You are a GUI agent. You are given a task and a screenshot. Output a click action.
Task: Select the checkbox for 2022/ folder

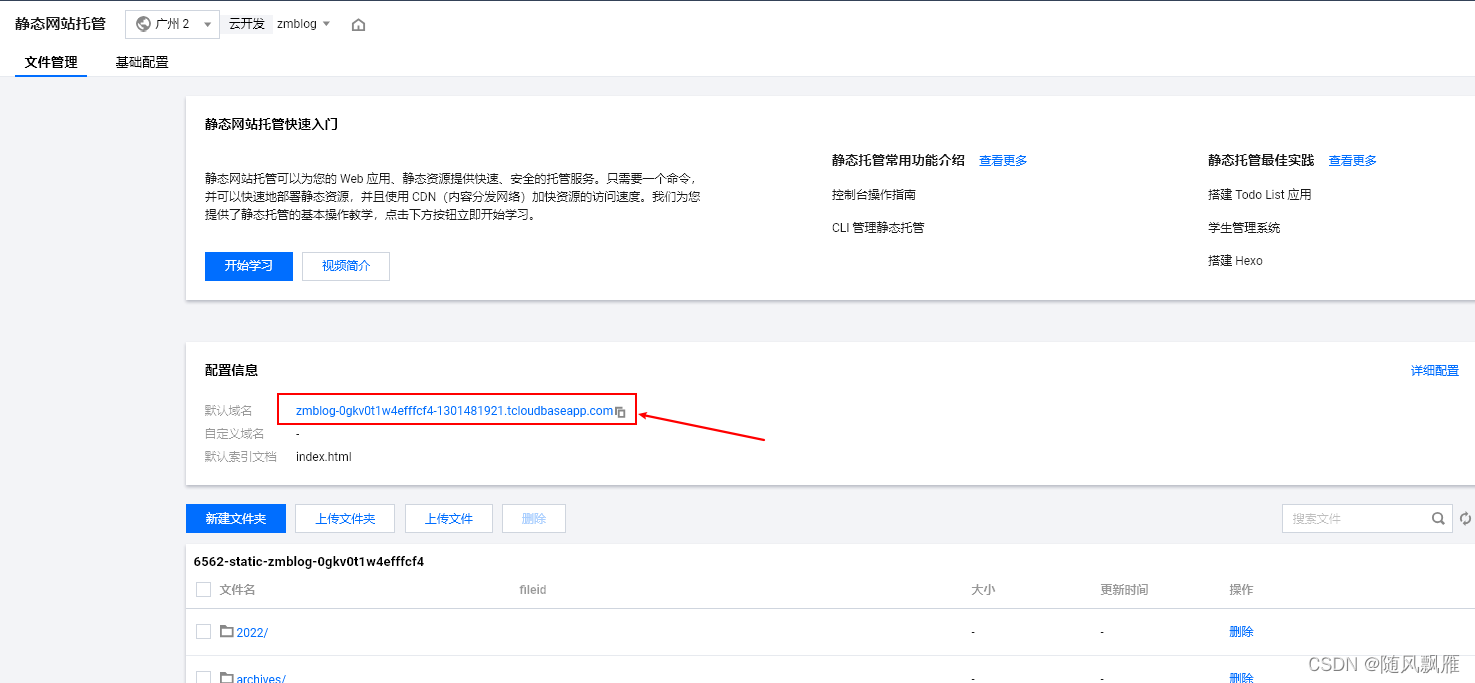tap(203, 631)
